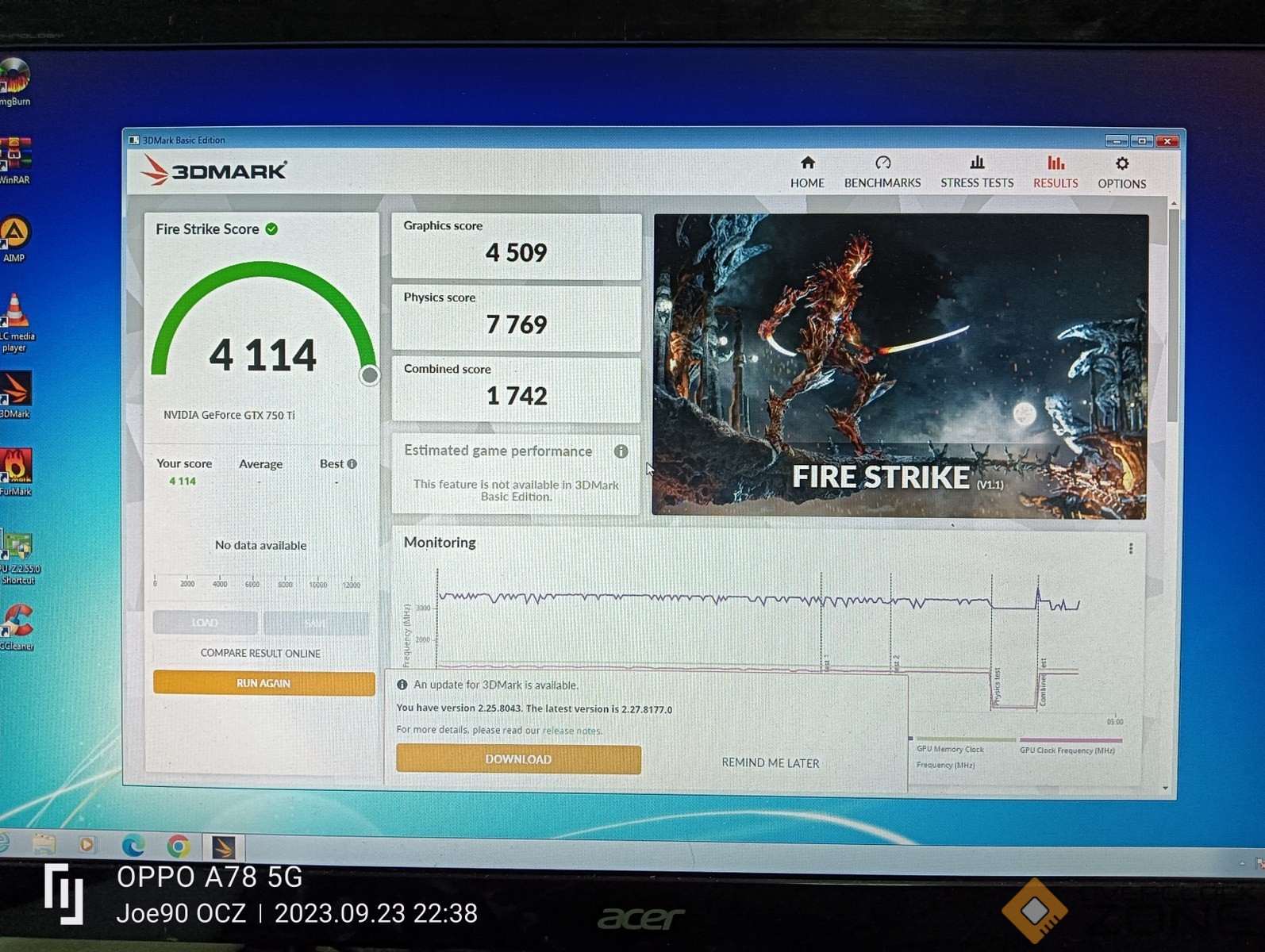Click the greyed SAVE button

coord(316,623)
